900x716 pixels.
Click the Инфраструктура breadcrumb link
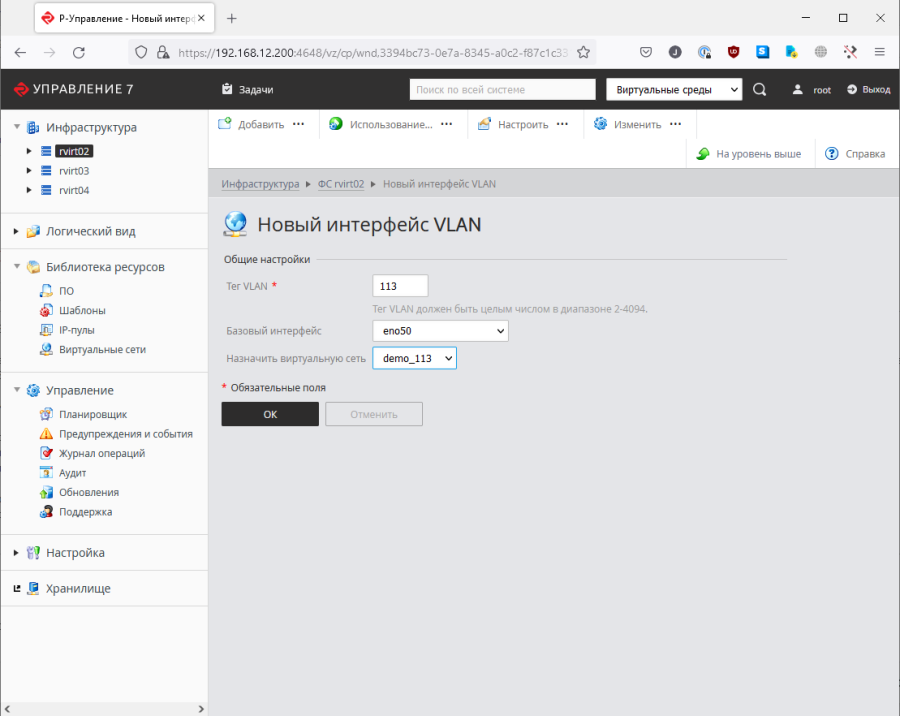(260, 184)
